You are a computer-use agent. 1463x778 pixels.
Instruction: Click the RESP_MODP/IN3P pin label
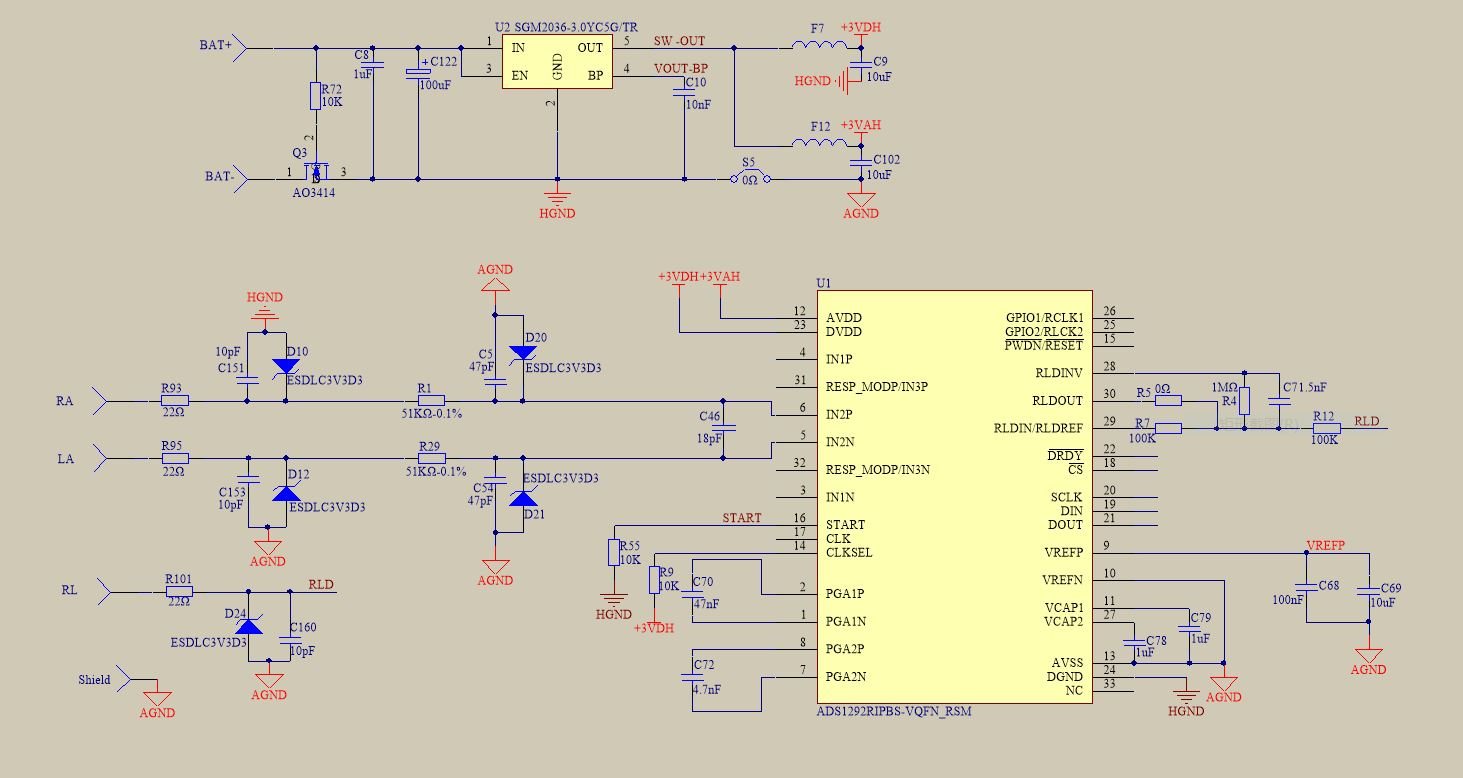tap(877, 386)
